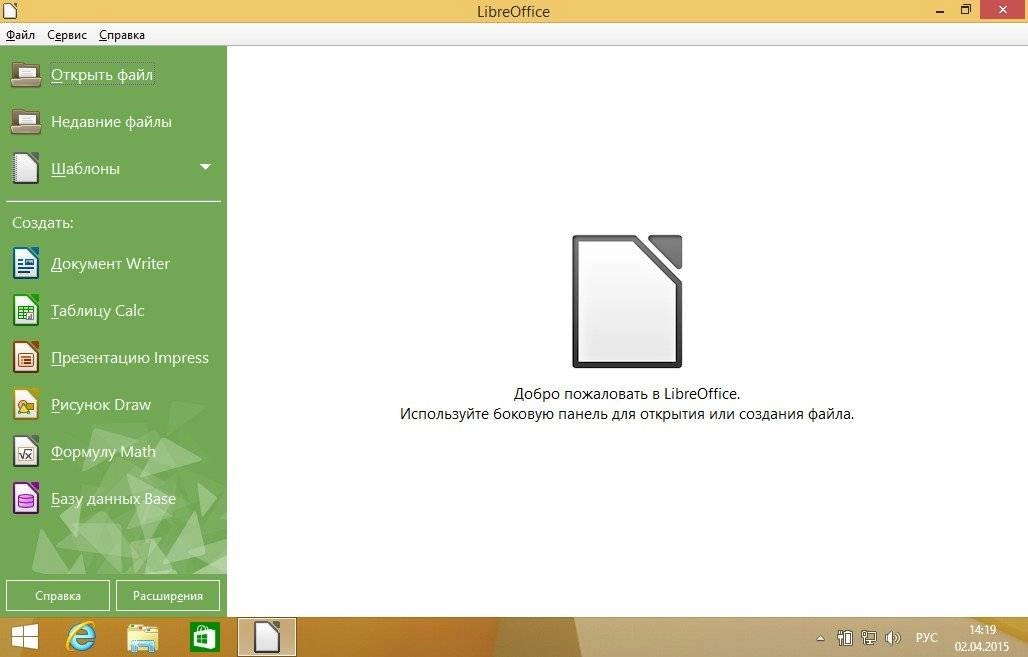
Task: Create Документ Writer
Action: [x=110, y=264]
